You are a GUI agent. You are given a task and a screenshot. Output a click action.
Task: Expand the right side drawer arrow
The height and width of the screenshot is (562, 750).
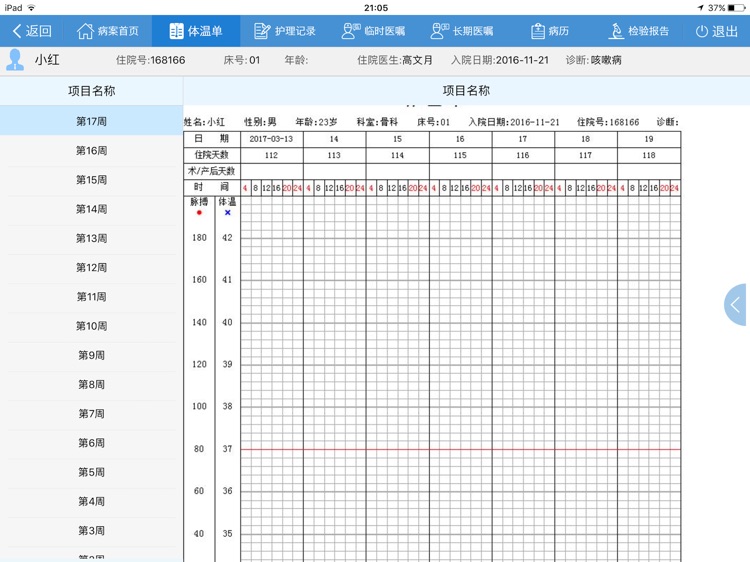pos(735,305)
